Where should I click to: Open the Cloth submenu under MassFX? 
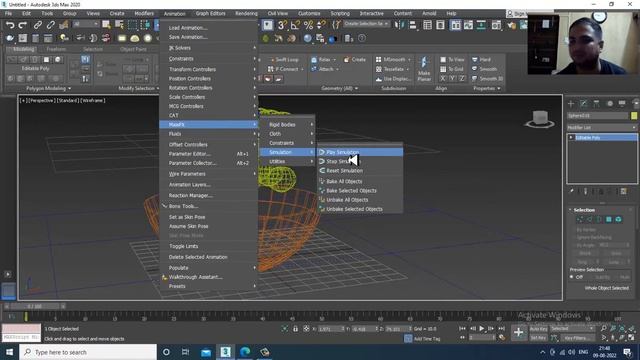pyautogui.click(x=287, y=134)
